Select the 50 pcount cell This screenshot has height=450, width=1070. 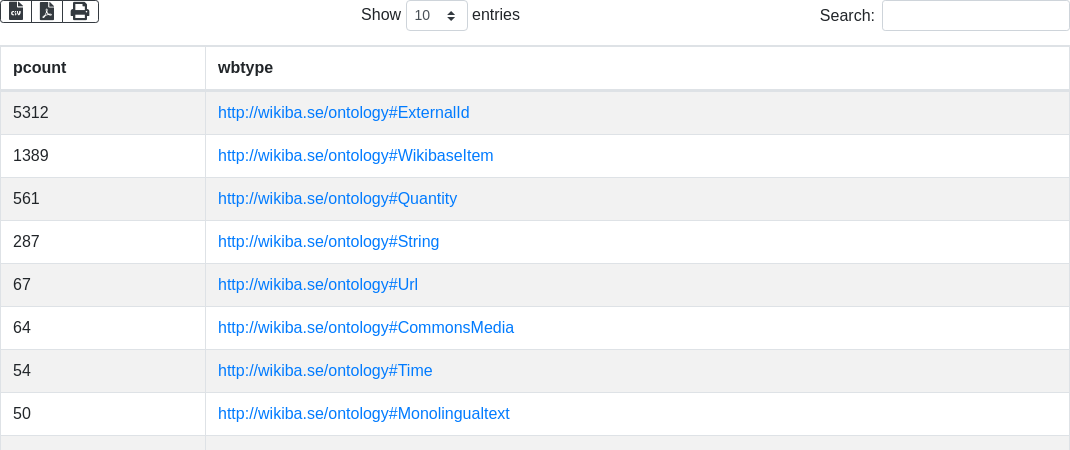pos(103,414)
